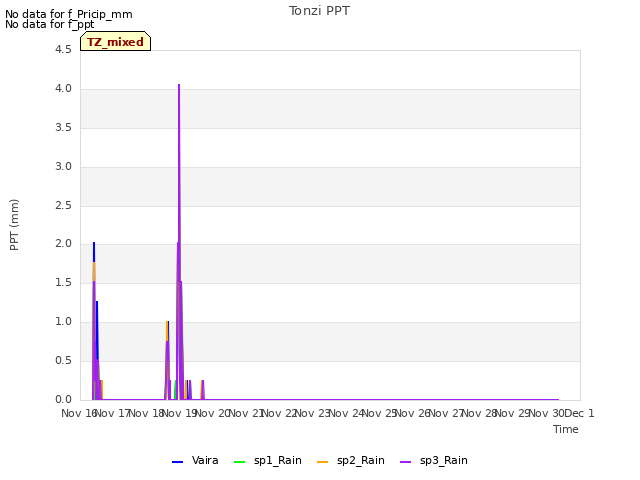Image resolution: width=640 pixels, height=480 pixels.
Task: Click the 0.5 y-axis tick value
Action: point(63,360)
